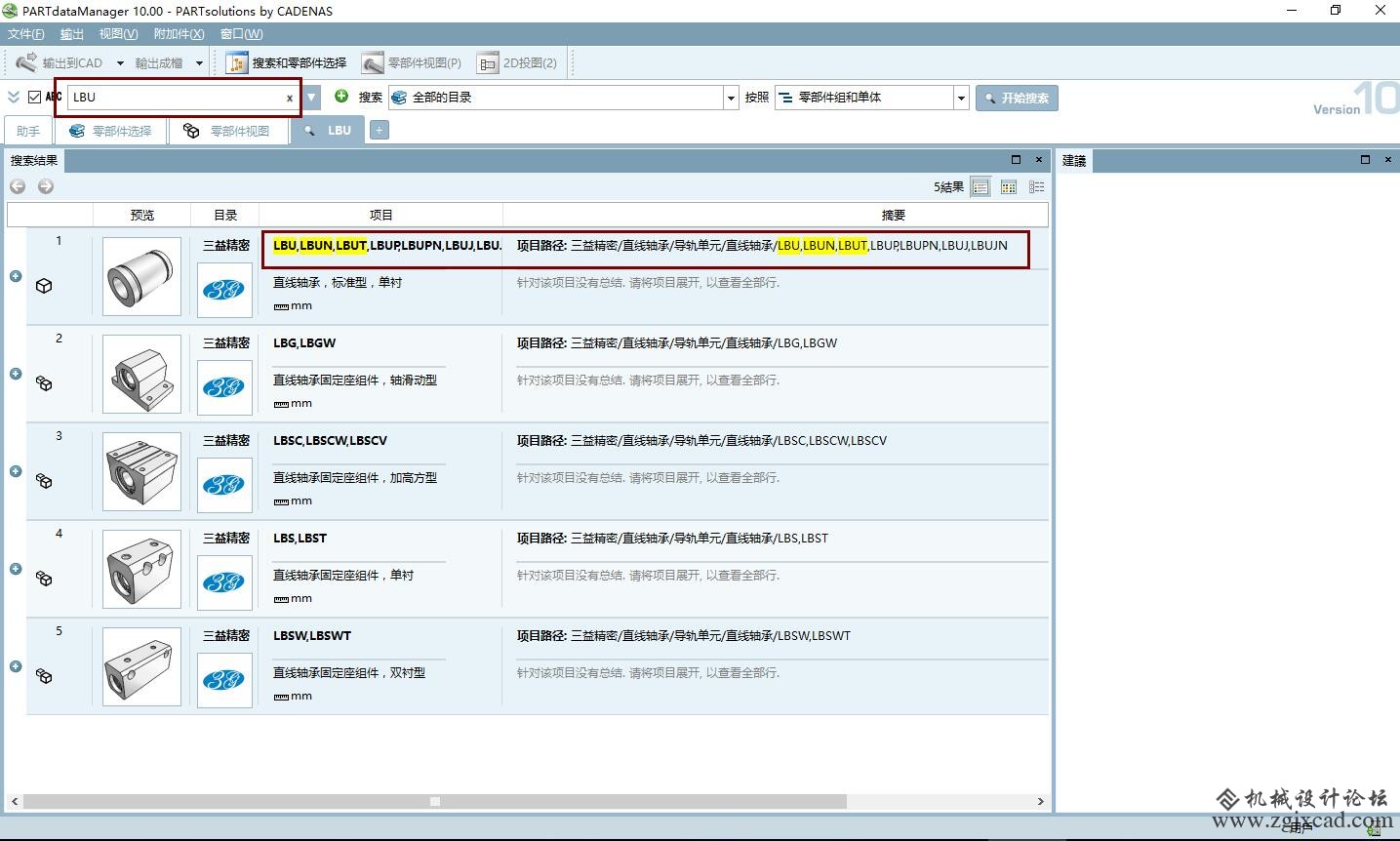The height and width of the screenshot is (841, 1400).
Task: Open LBU linear bearing preview thumbnail
Action: (141, 276)
